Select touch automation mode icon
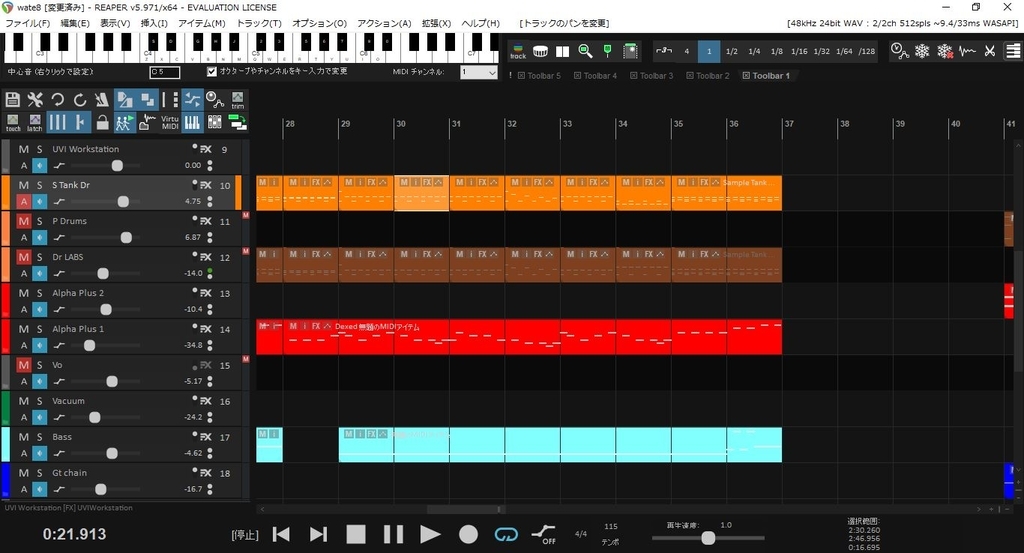The image size is (1024, 553). coord(12,123)
